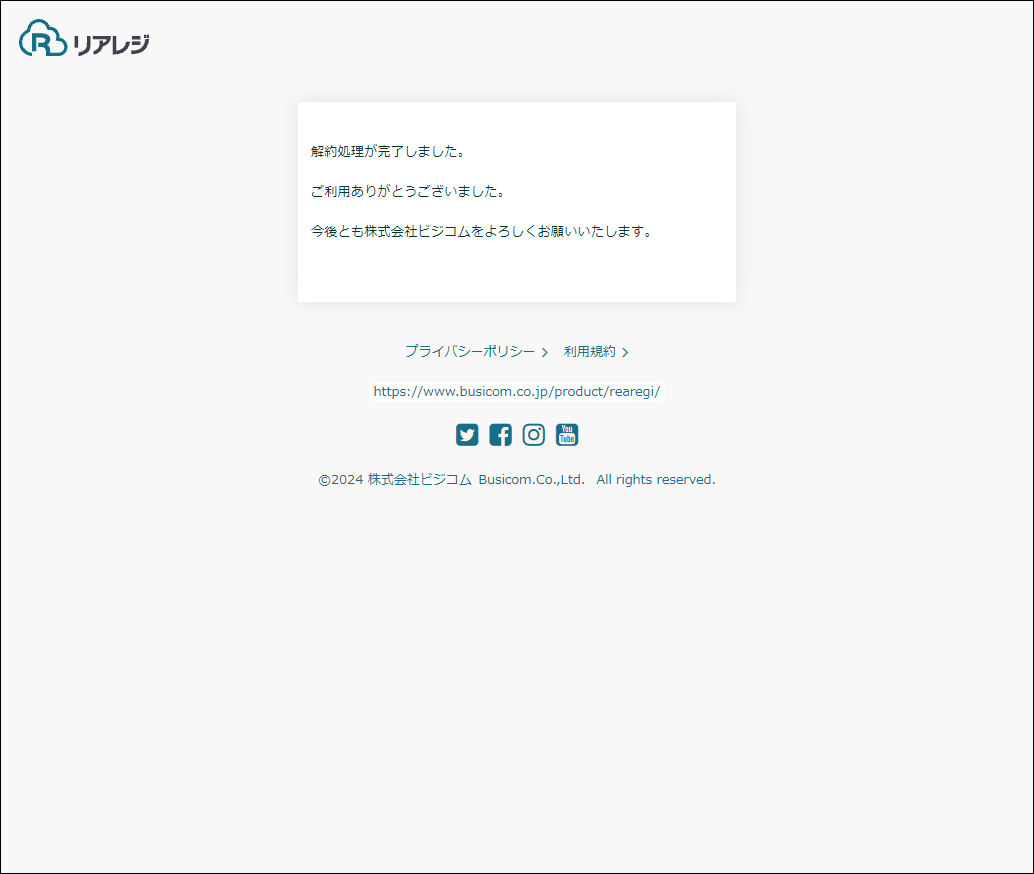Click the 今後とも株式会社ビジコム message line
The width and height of the screenshot is (1034, 874).
click(x=481, y=232)
